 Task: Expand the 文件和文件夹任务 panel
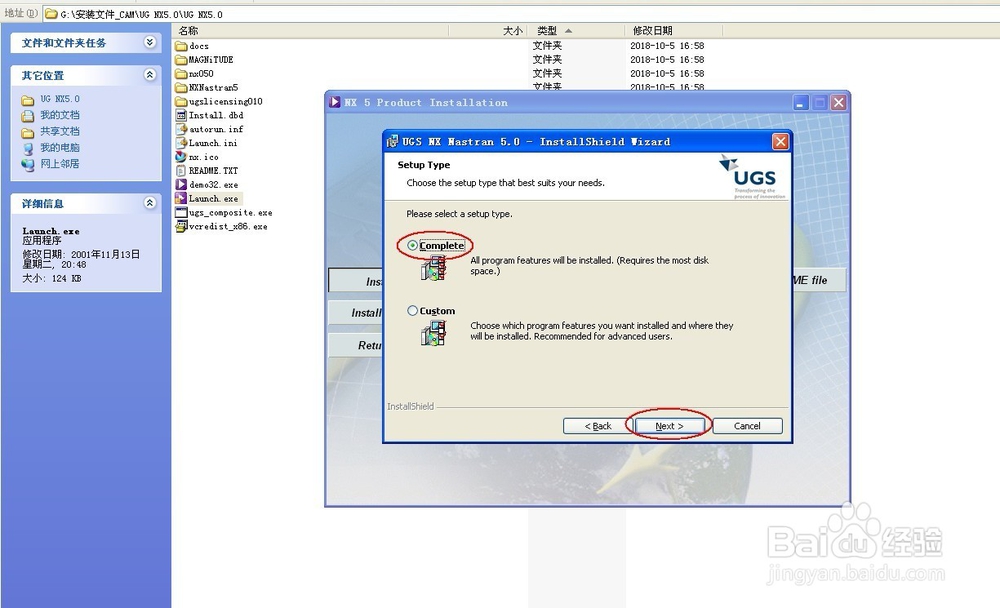[150, 42]
